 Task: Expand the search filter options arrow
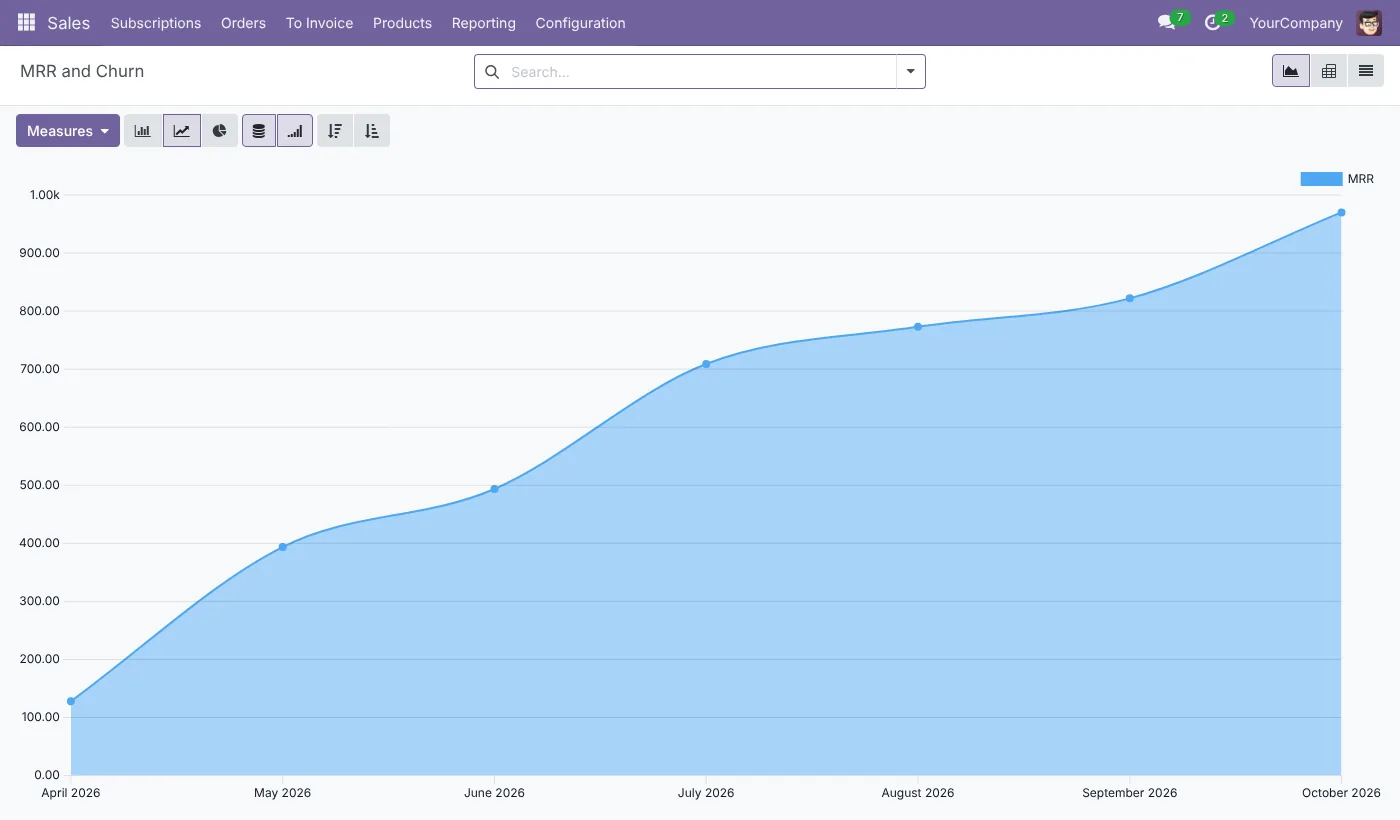click(x=911, y=72)
